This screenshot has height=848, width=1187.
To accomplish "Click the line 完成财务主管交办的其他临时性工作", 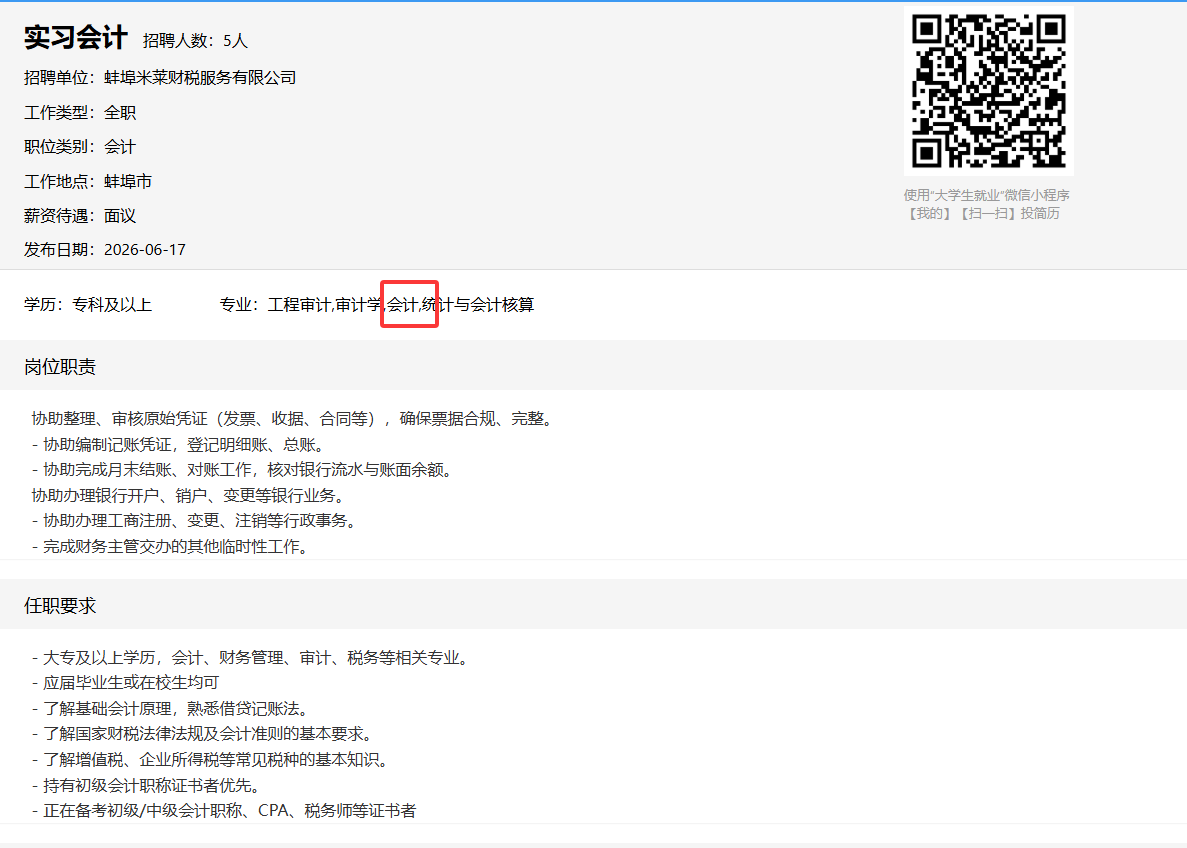I will (x=172, y=547).
